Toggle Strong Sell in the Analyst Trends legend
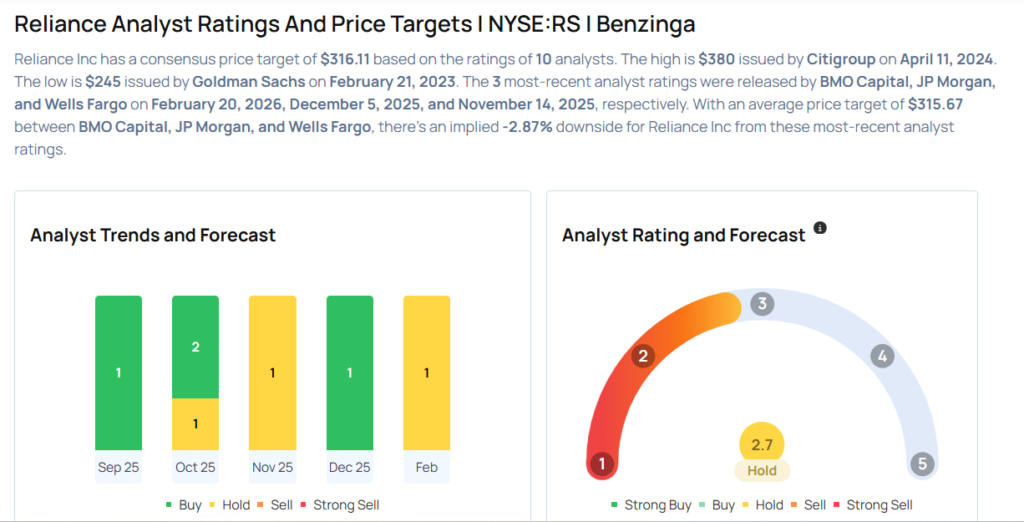The height and width of the screenshot is (522, 1024). click(x=340, y=505)
